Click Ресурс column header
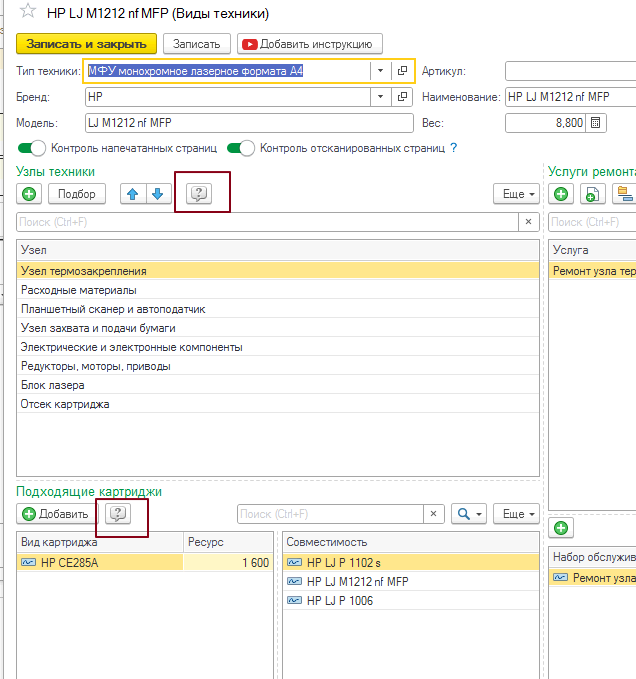Image resolution: width=636 pixels, height=679 pixels. point(229,542)
